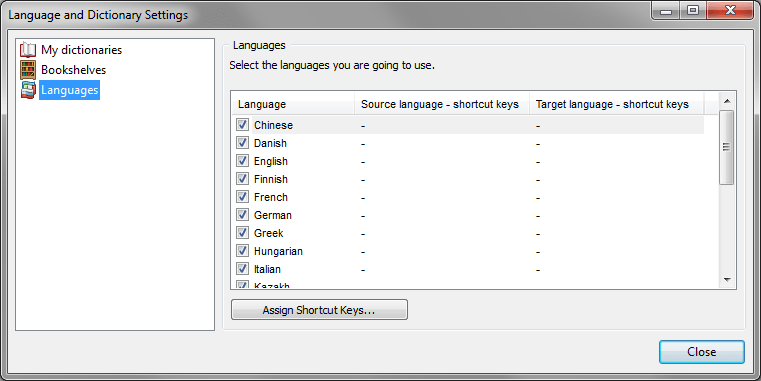Toggle the Greek checkbox
The image size is (761, 381).
click(x=243, y=232)
